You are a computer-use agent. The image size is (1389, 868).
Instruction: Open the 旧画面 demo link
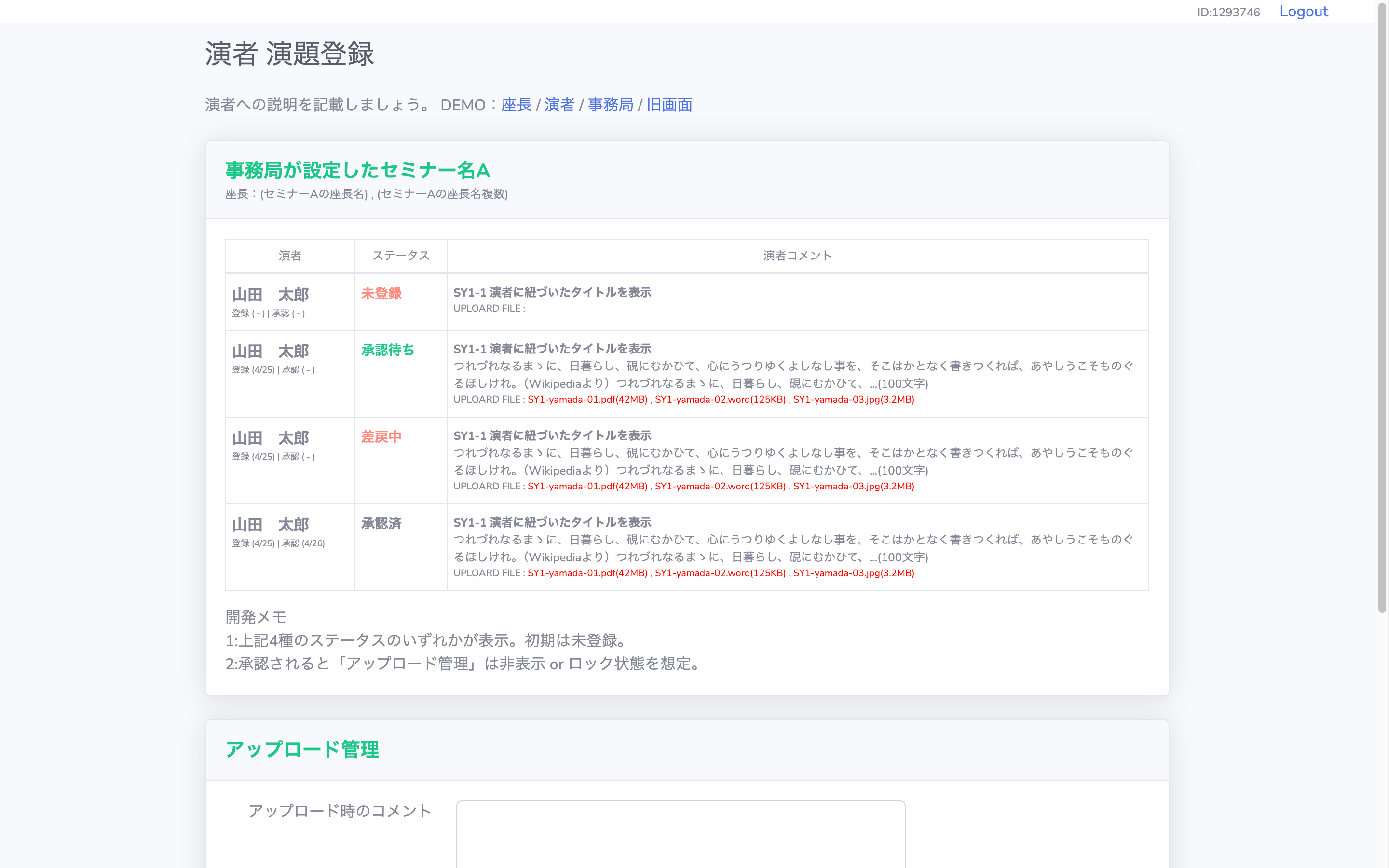point(669,105)
